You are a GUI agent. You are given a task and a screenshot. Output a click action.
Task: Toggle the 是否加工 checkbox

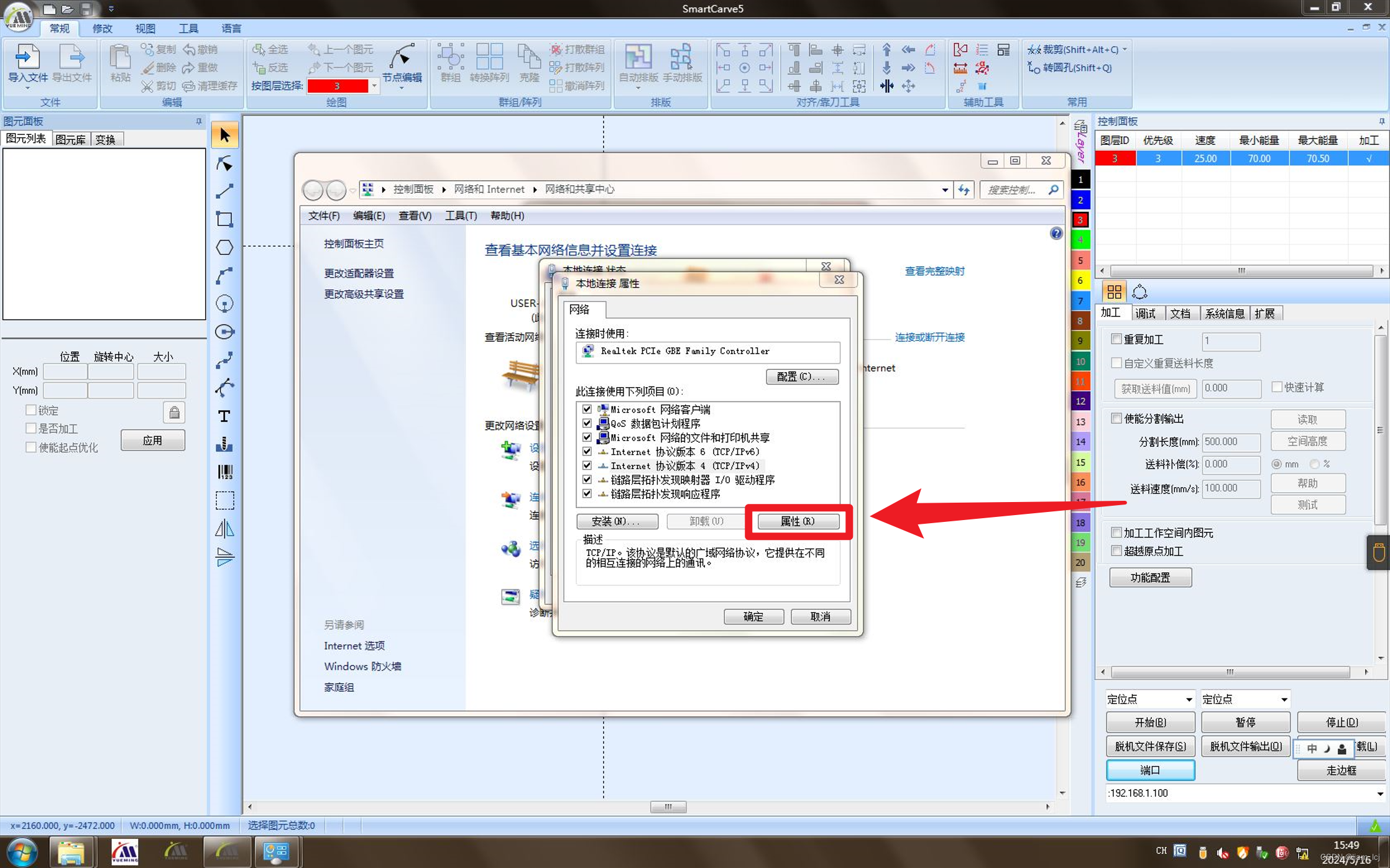pos(30,428)
